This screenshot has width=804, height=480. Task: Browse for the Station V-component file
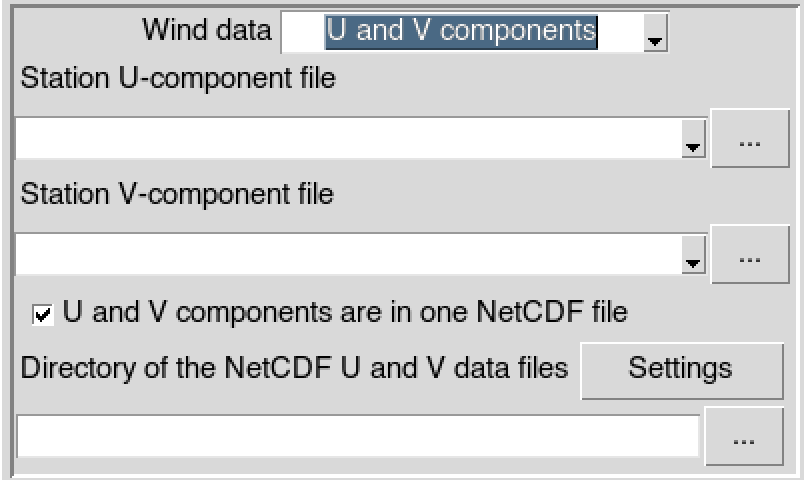(750, 254)
